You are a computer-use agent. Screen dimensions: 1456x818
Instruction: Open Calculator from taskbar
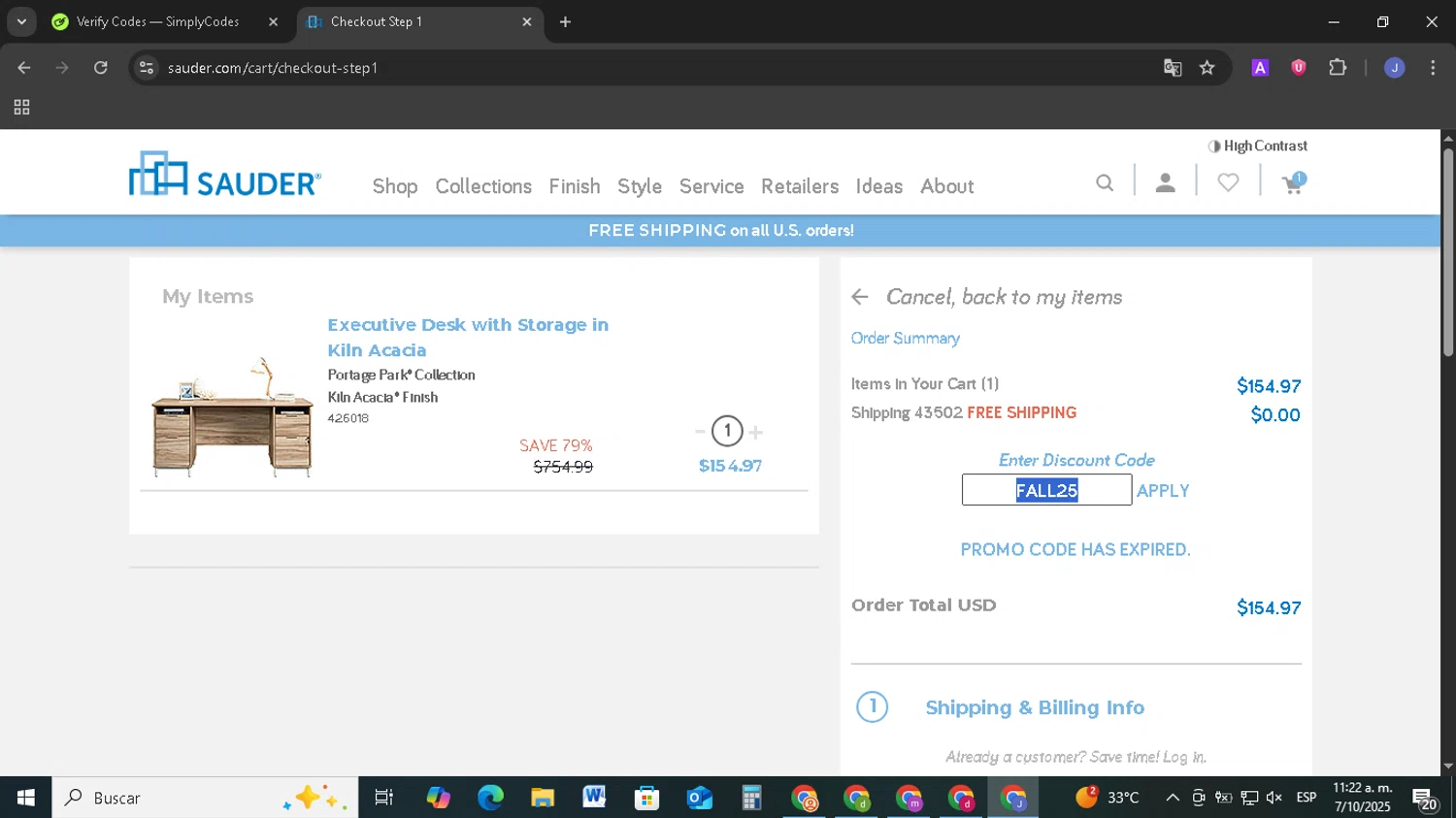(x=751, y=798)
